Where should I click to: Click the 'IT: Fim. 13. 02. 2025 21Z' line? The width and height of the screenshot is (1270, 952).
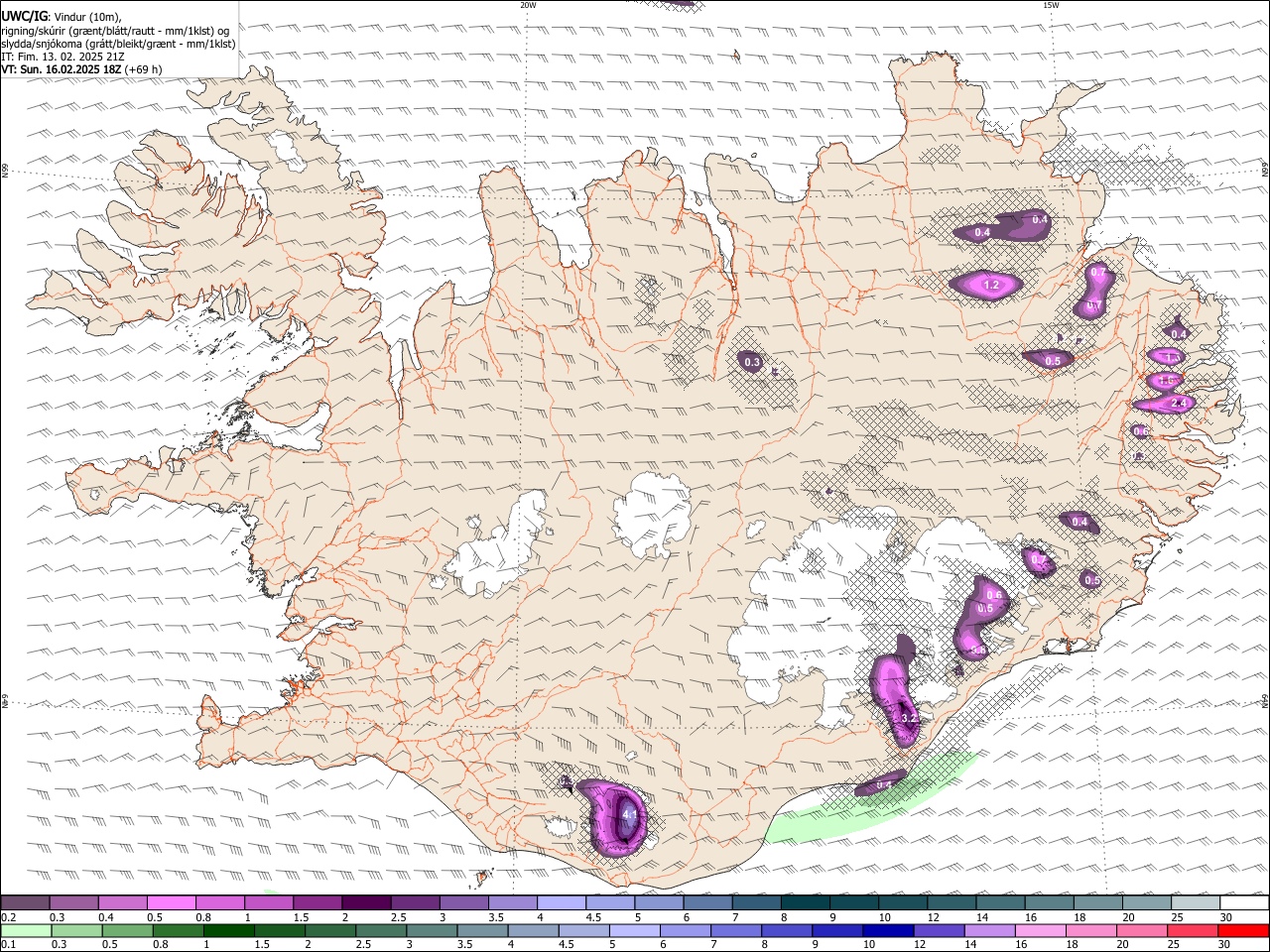pyautogui.click(x=62, y=57)
